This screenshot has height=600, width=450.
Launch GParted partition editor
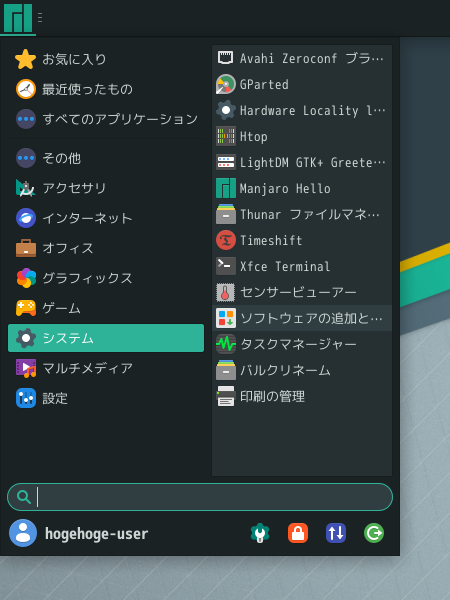point(302,84)
